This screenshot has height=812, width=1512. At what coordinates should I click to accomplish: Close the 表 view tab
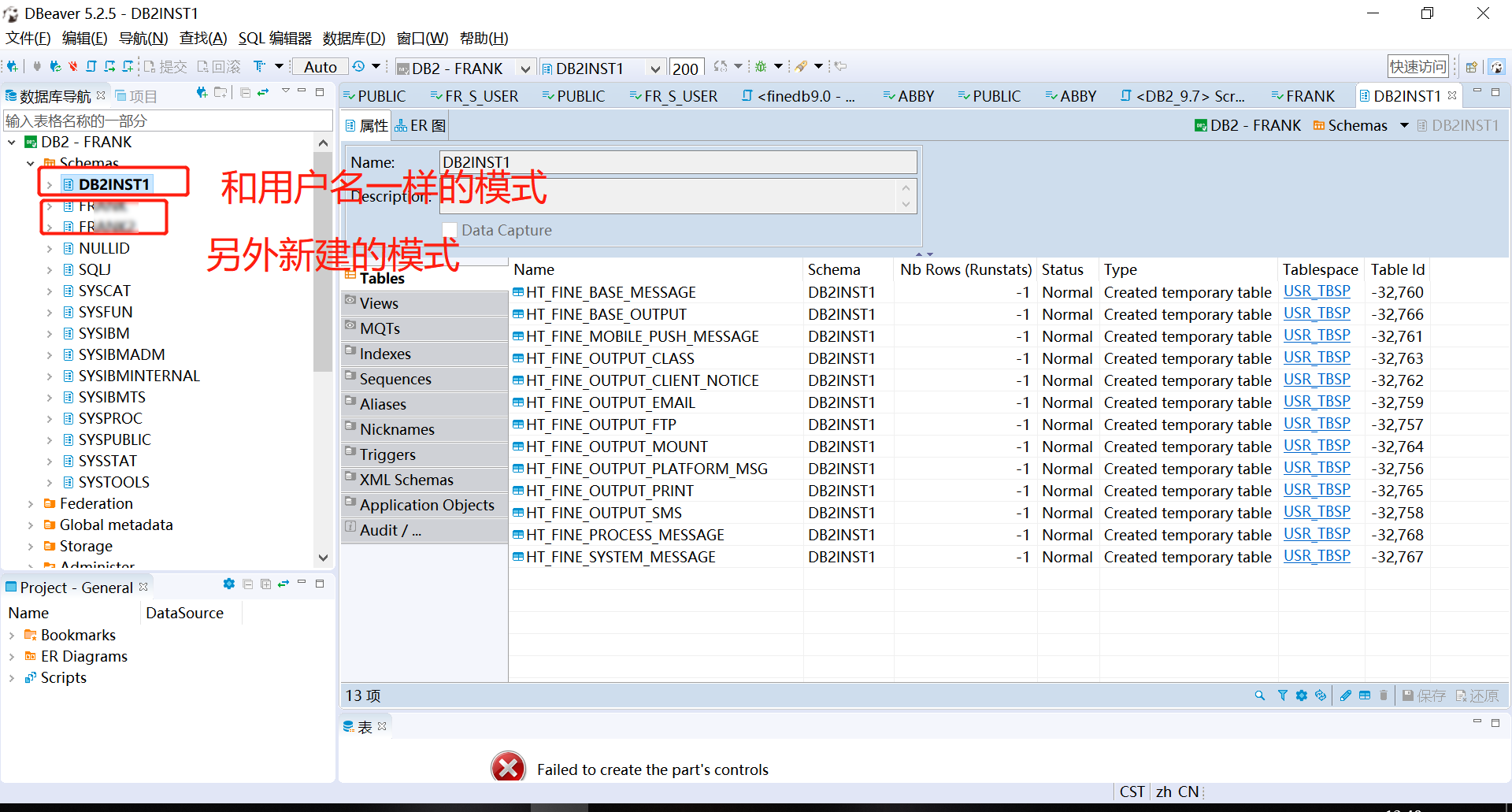(382, 726)
